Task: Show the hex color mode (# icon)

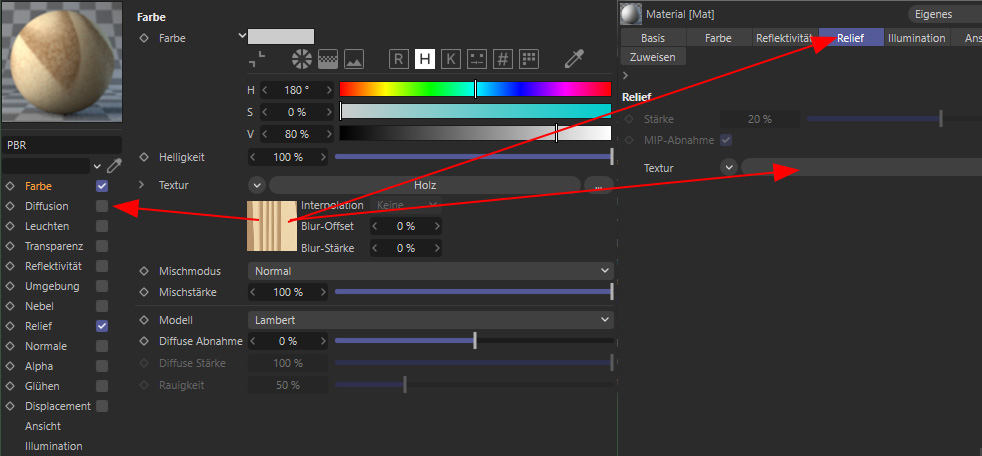Action: (502, 60)
